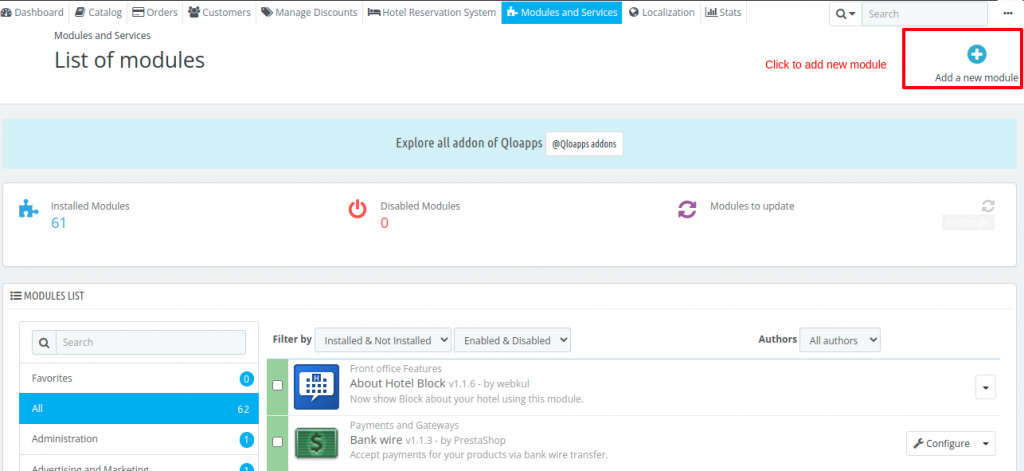Click the Bank wire module name
Viewport: 1024px width, 471px height.
pyautogui.click(x=376, y=440)
